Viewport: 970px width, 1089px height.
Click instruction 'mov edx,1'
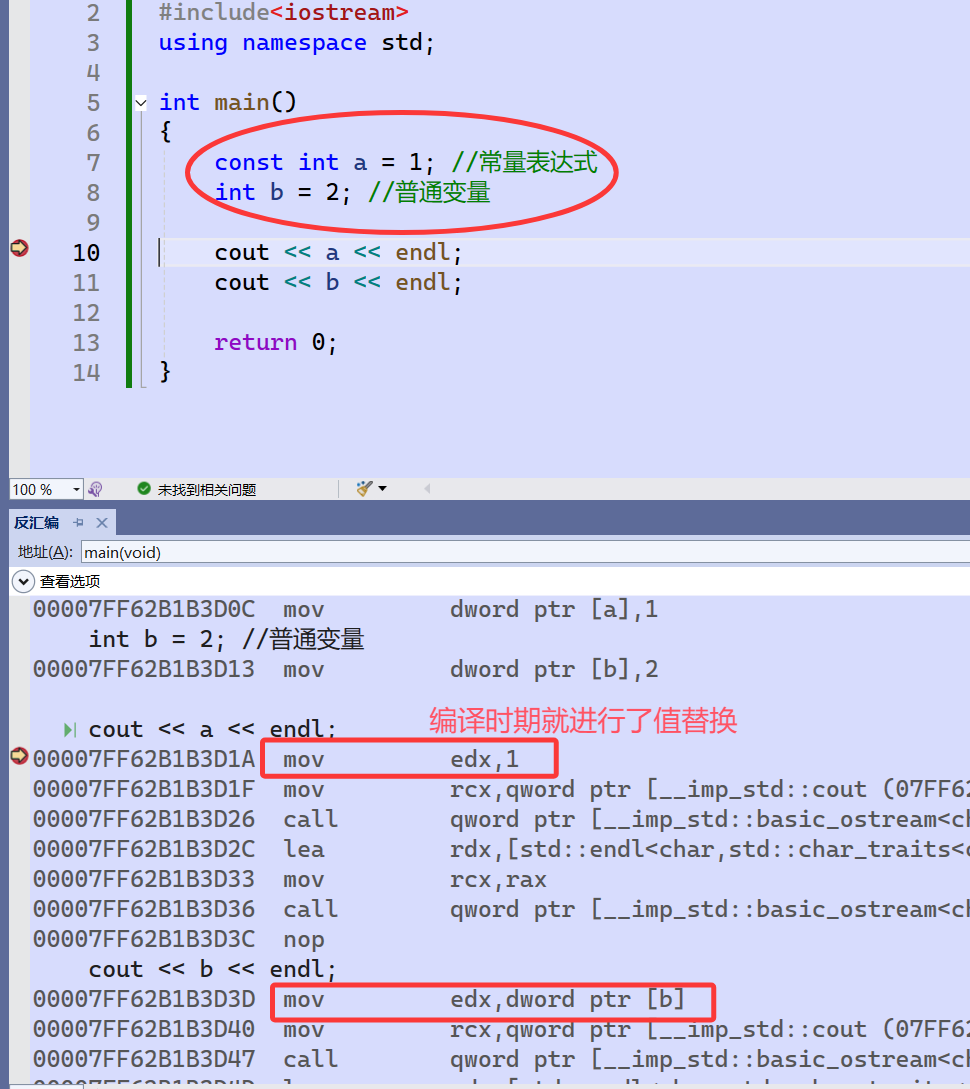pyautogui.click(x=401, y=760)
